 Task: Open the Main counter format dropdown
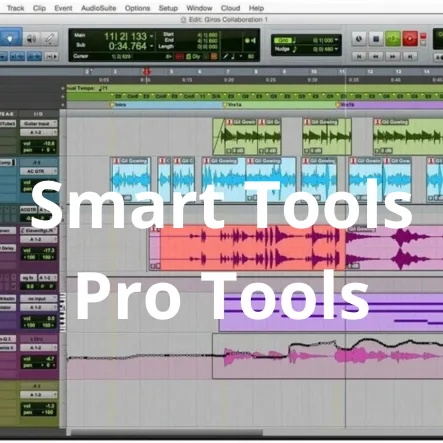pos(152,36)
